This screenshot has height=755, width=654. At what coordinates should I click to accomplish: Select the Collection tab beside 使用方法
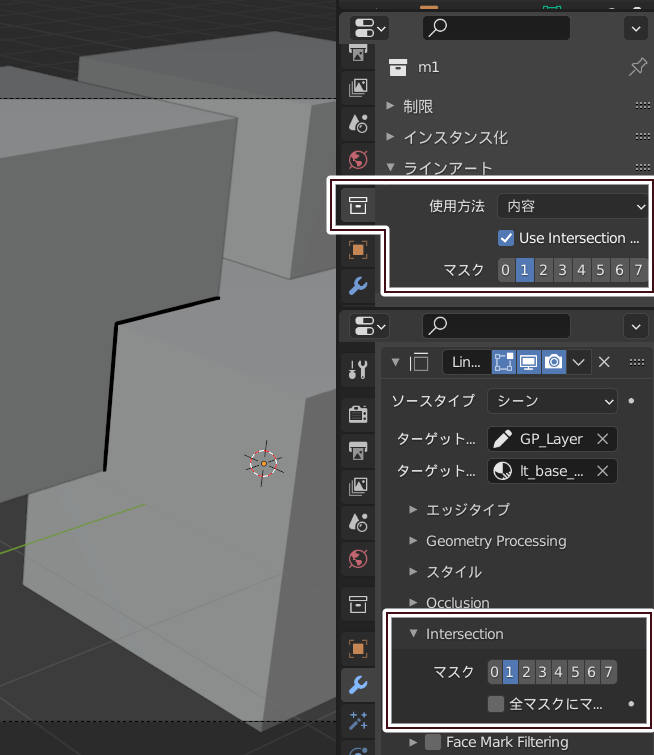click(358, 206)
